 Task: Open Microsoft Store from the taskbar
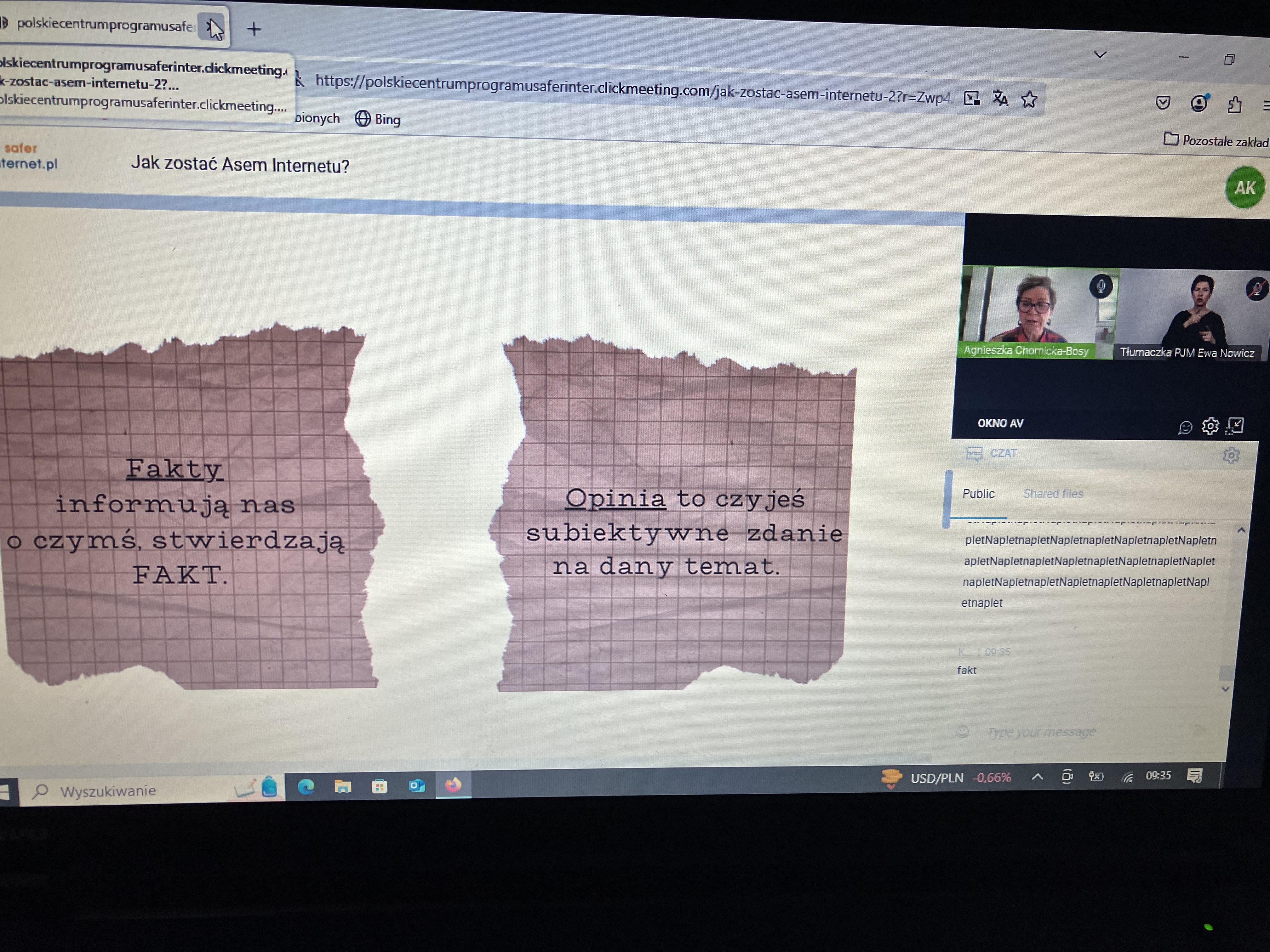pyautogui.click(x=380, y=786)
